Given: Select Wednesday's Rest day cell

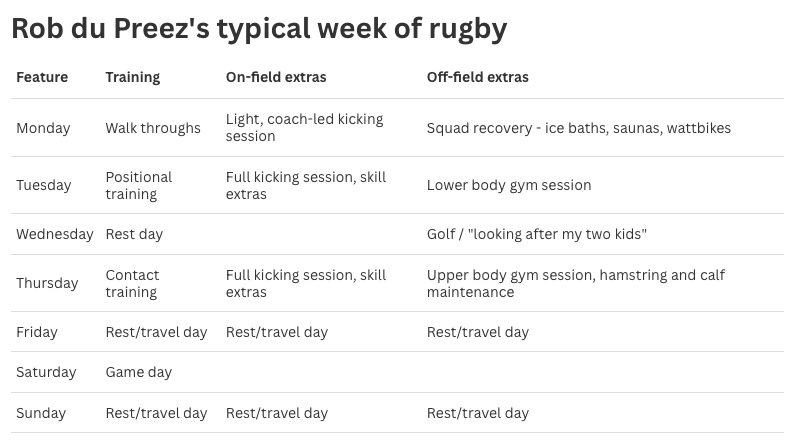Looking at the screenshot, I should [x=134, y=234].
